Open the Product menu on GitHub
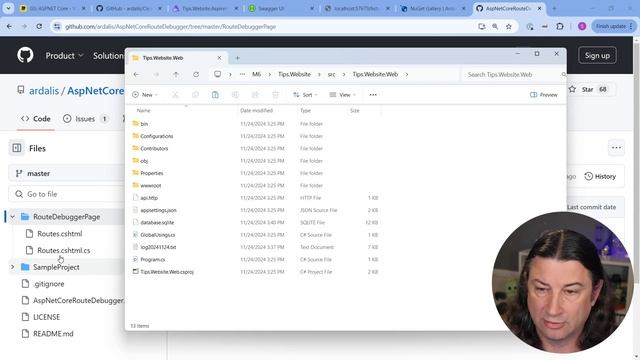 (64, 56)
